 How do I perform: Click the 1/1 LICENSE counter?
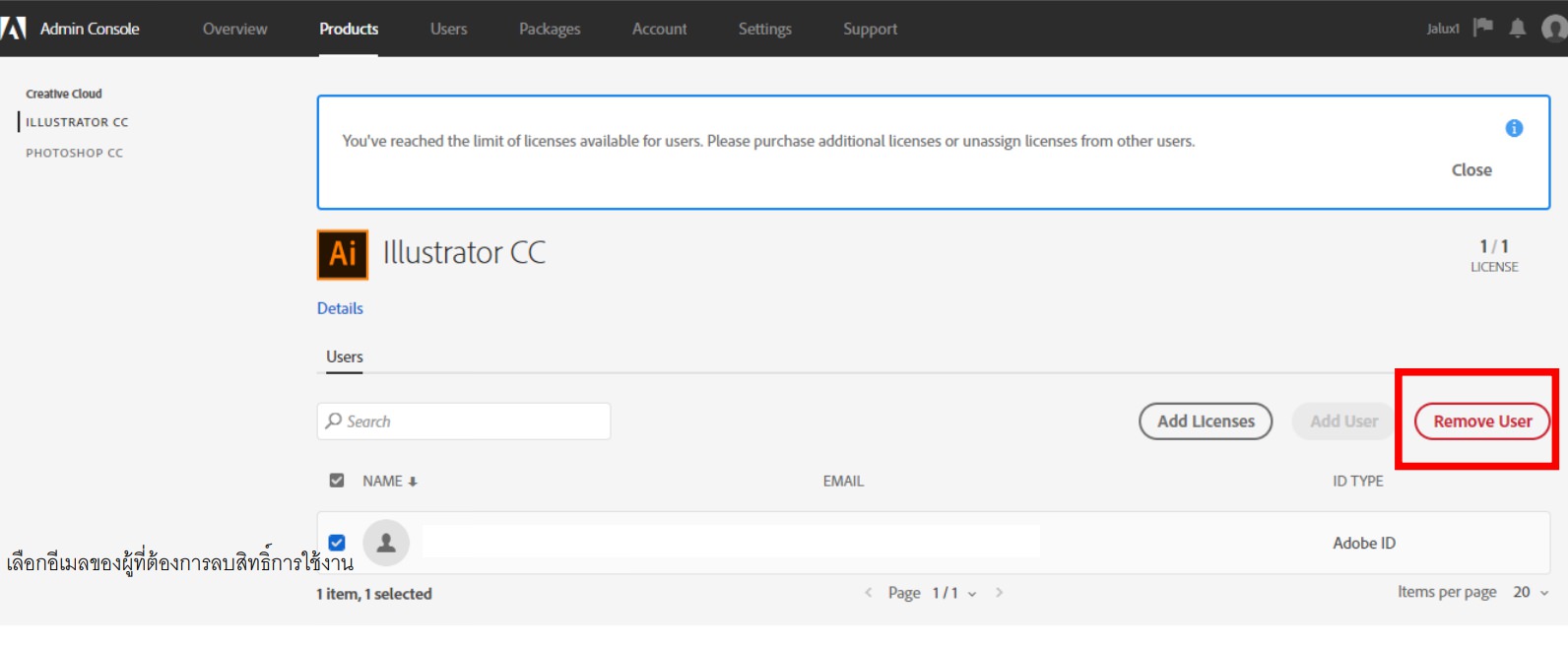[1494, 255]
